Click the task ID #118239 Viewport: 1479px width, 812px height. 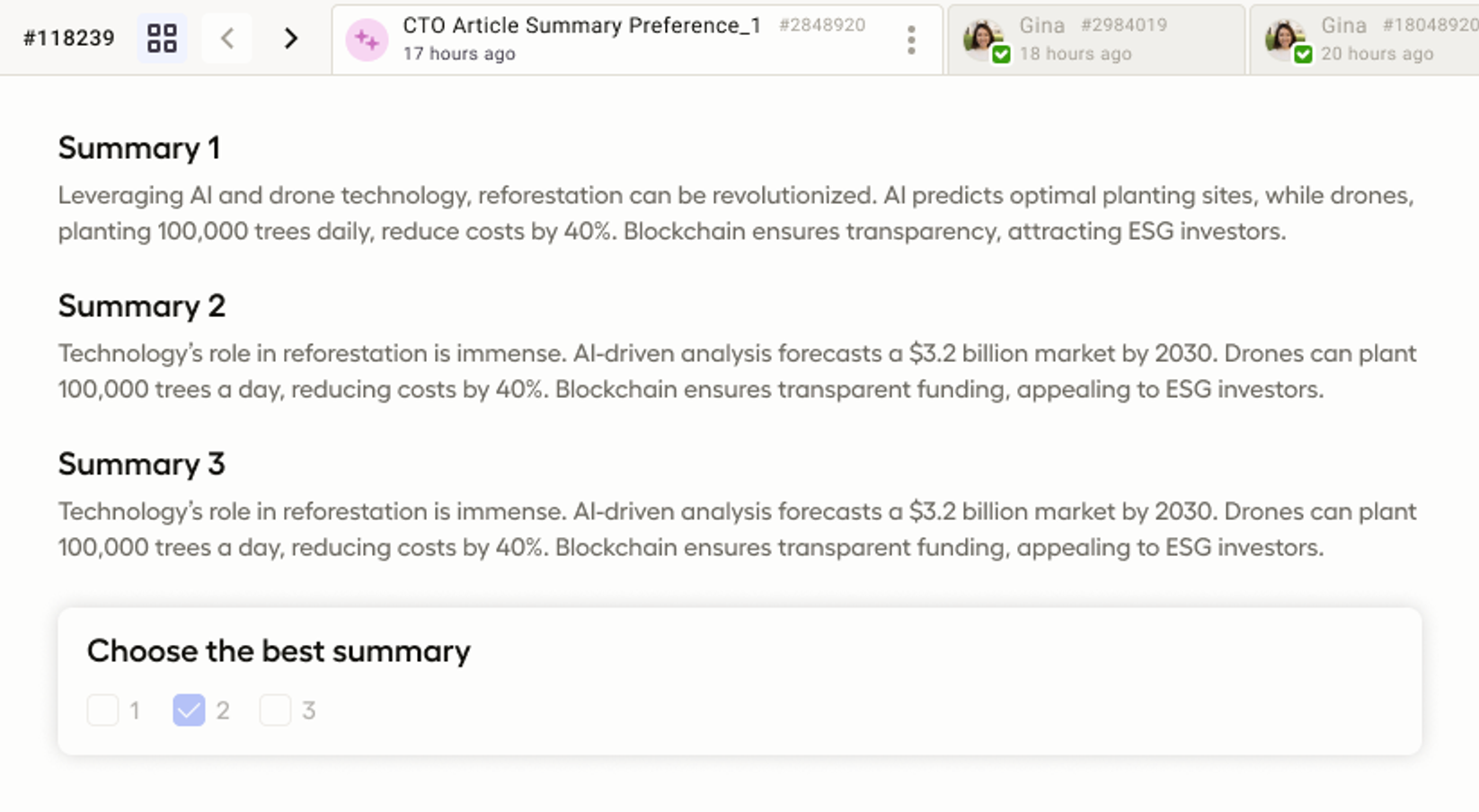tap(69, 38)
